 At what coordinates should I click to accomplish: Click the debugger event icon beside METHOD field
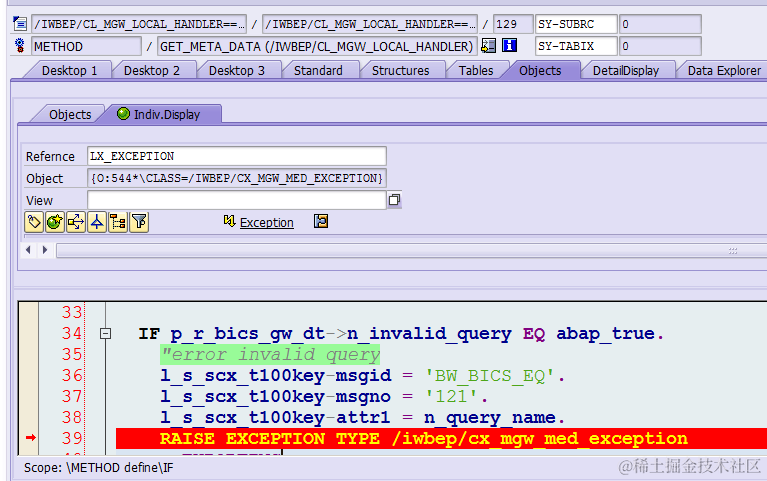coord(20,46)
